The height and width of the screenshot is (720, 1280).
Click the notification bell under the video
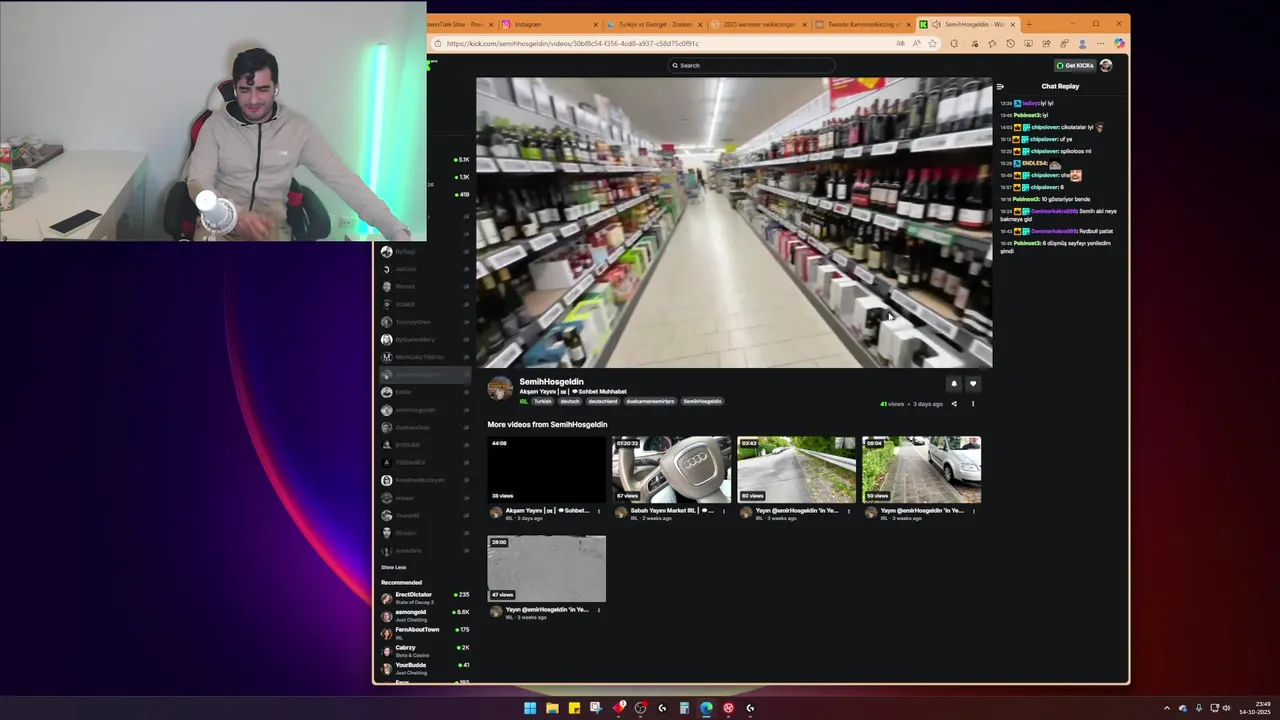pyautogui.click(x=954, y=383)
